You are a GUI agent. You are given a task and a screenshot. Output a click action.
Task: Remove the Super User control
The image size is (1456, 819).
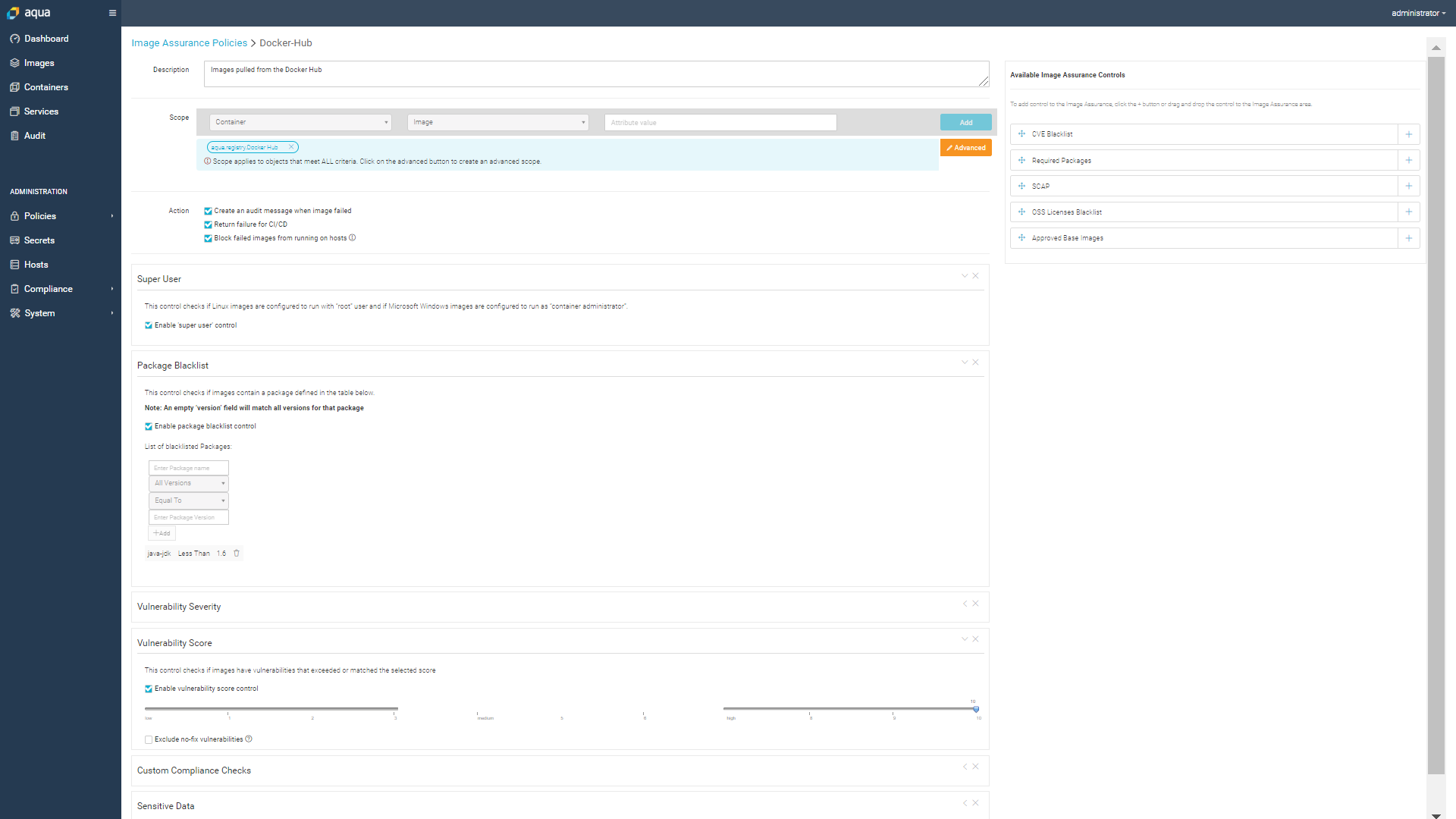coord(976,276)
